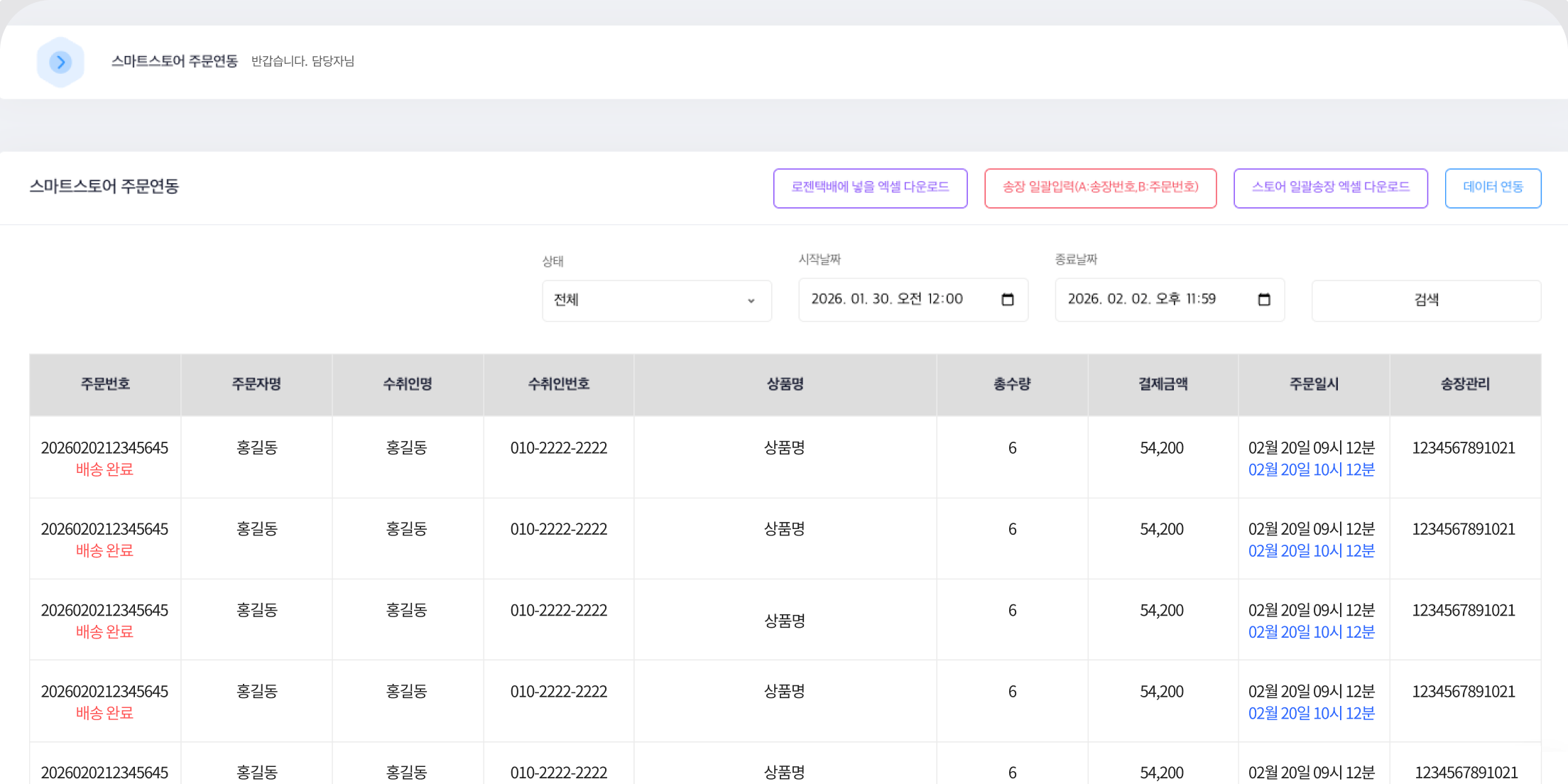
Task: Click 상품명 product cell in third row
Action: (x=785, y=621)
